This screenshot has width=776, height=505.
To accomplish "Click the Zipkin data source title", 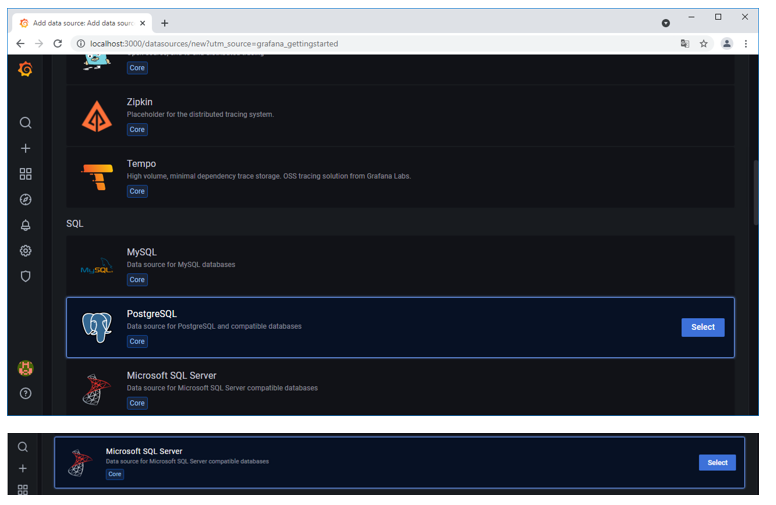I will tap(140, 102).
